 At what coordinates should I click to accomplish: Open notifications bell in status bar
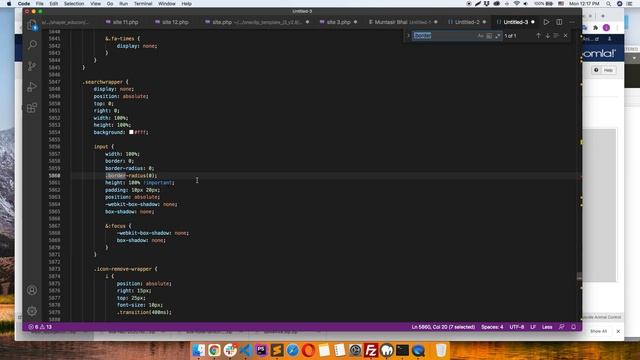pos(573,327)
